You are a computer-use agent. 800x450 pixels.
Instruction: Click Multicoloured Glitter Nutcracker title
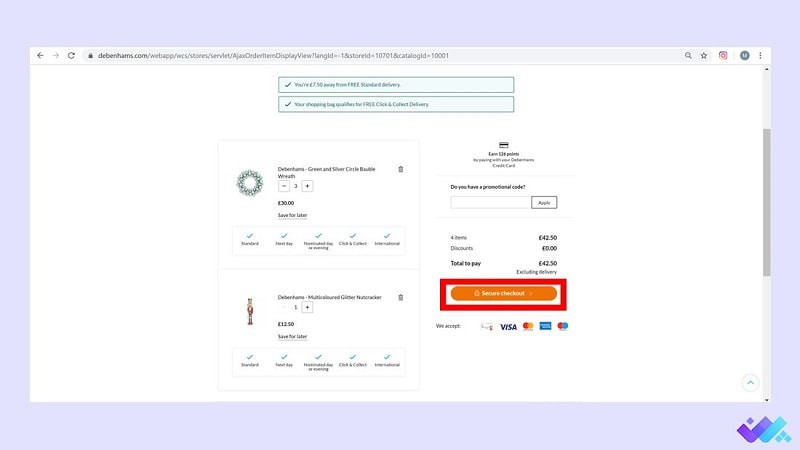pyautogui.click(x=330, y=297)
